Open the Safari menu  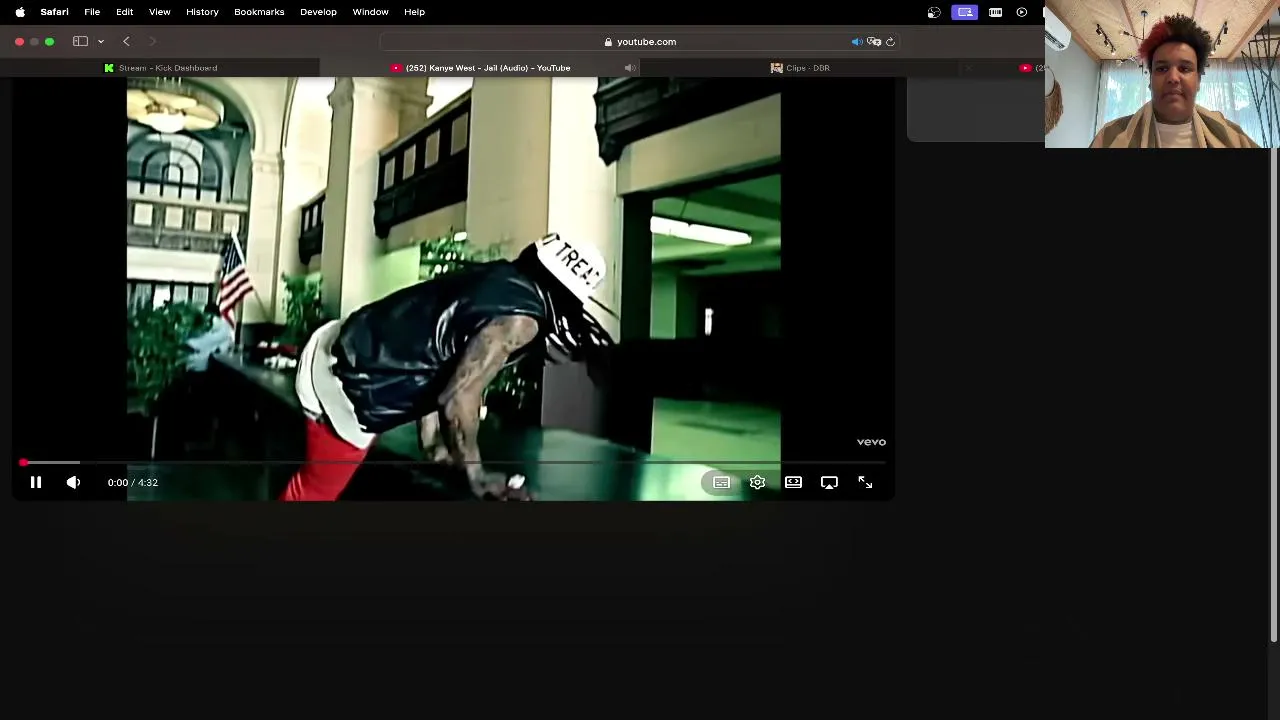tap(54, 12)
